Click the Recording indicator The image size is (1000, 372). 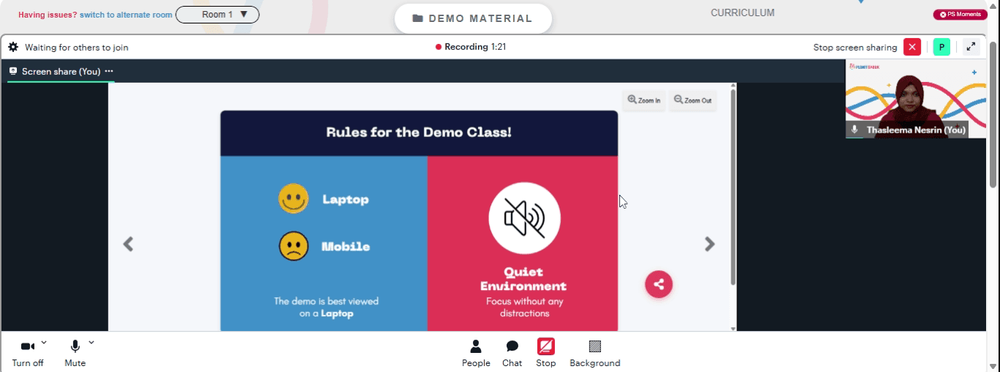471,47
